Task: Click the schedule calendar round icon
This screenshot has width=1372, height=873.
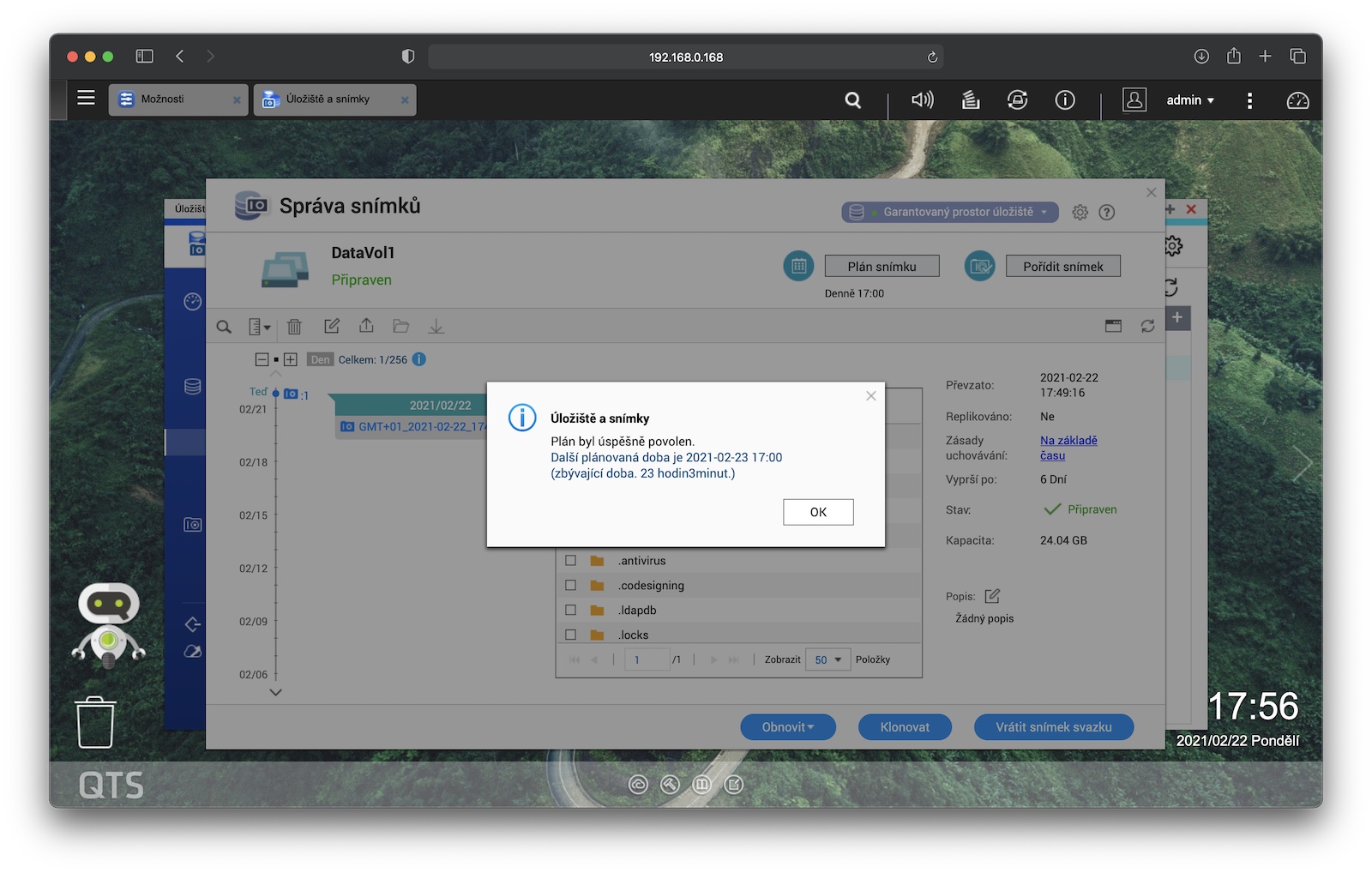Action: pos(798,266)
